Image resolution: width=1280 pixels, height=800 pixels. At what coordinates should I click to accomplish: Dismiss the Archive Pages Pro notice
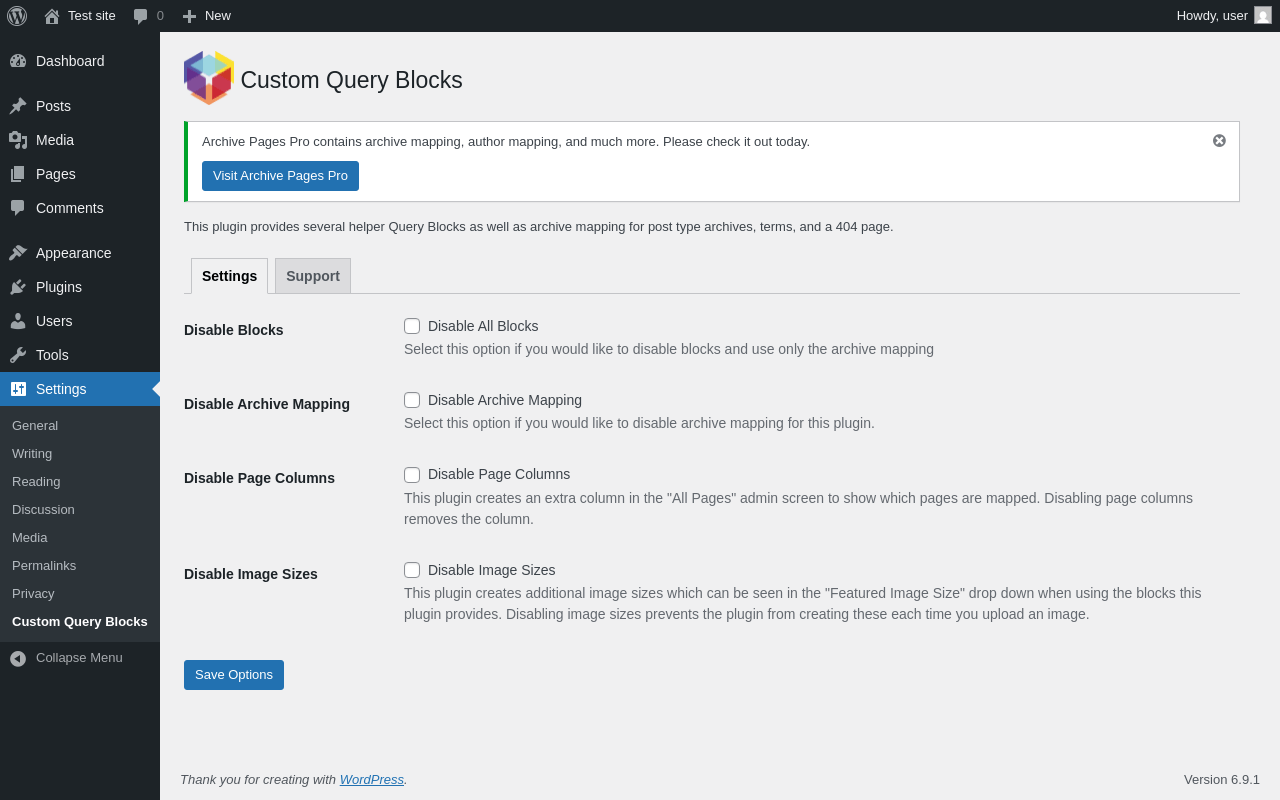1219,141
